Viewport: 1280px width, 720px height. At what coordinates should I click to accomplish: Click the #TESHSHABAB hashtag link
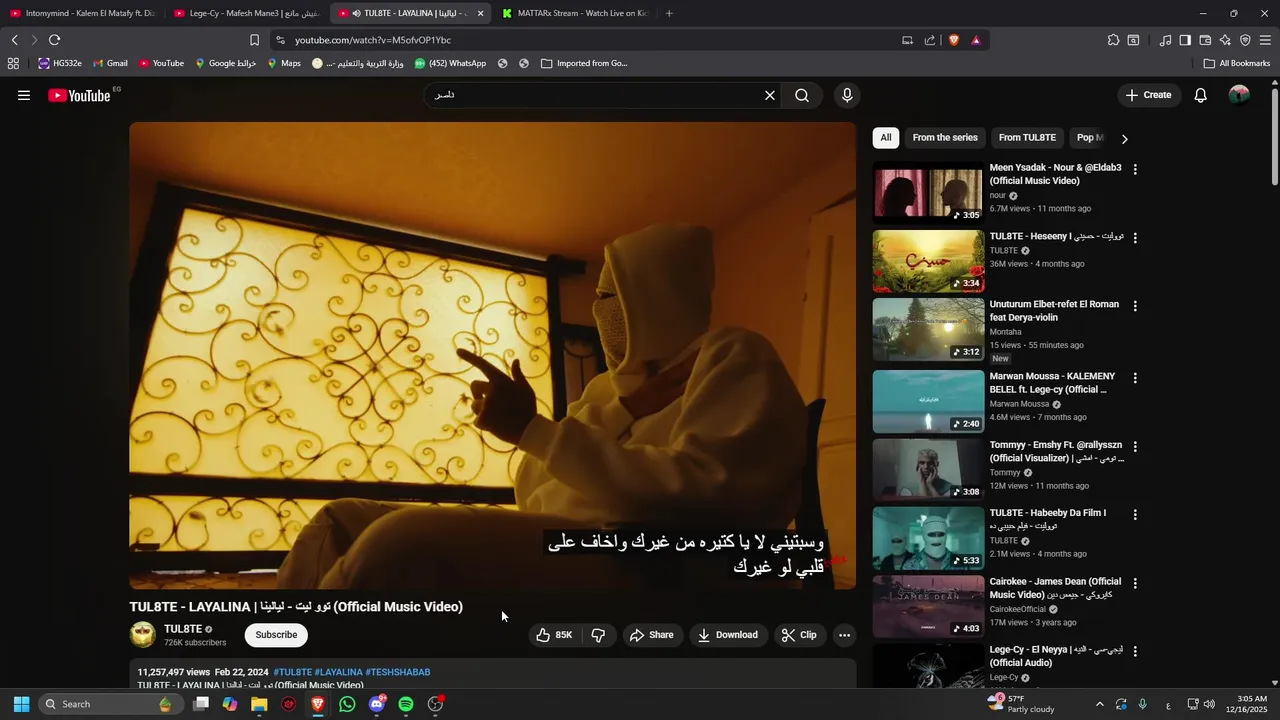pos(398,672)
